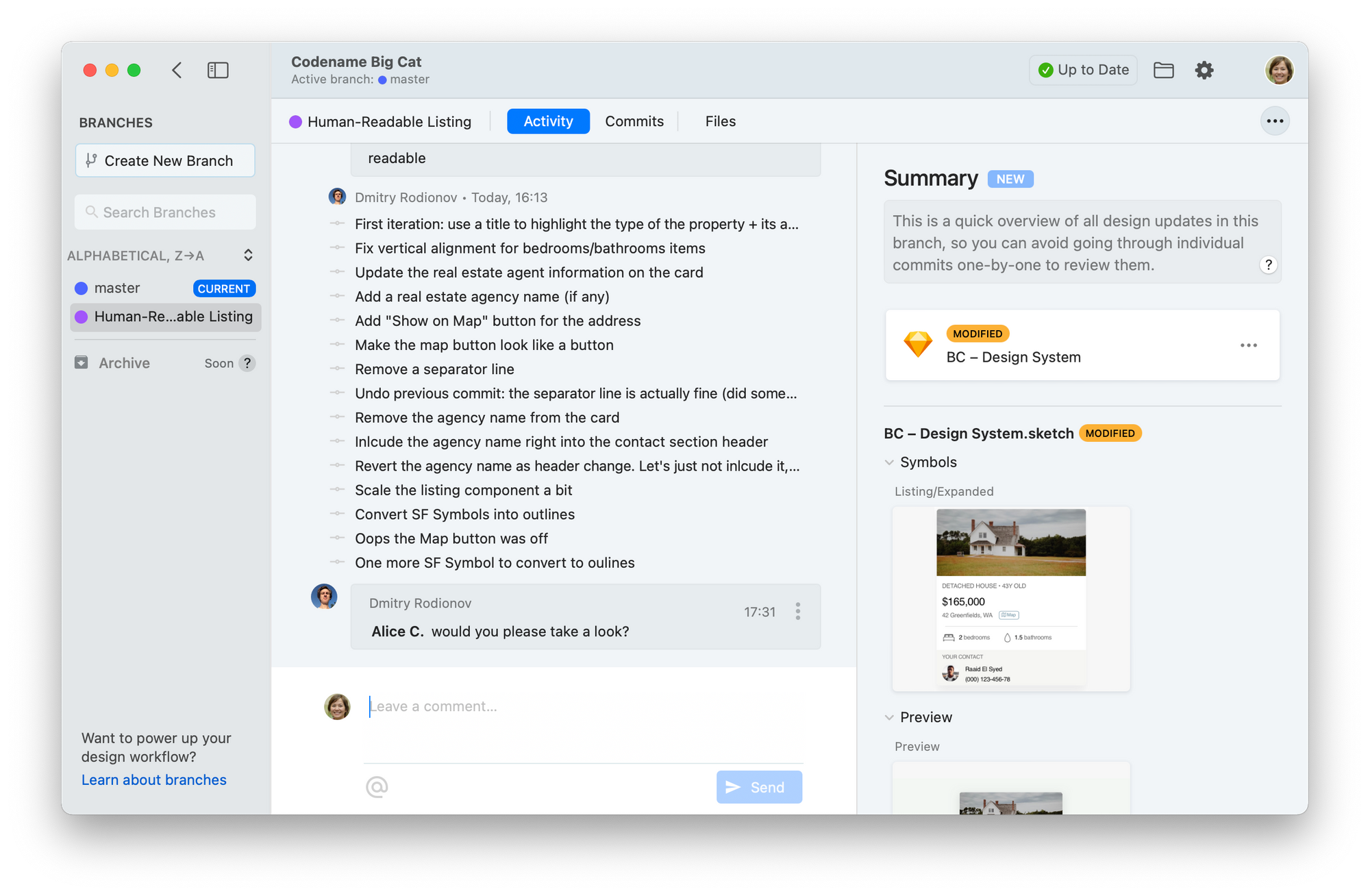
Task: Open BC – Design System file options
Action: click(x=1248, y=345)
